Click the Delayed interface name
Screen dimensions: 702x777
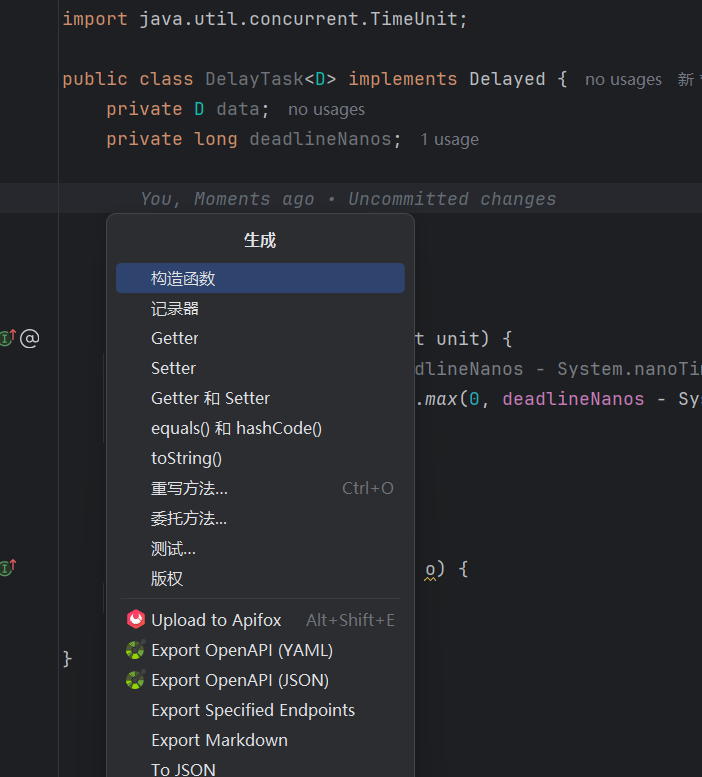point(507,79)
